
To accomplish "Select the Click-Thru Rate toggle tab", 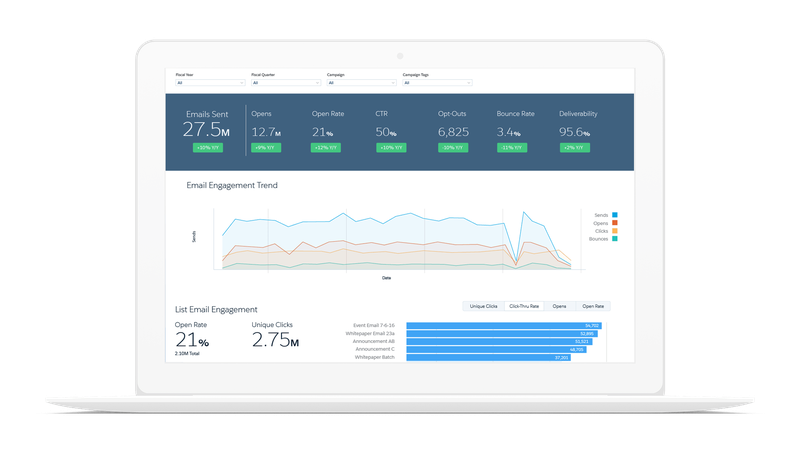I will click(524, 306).
